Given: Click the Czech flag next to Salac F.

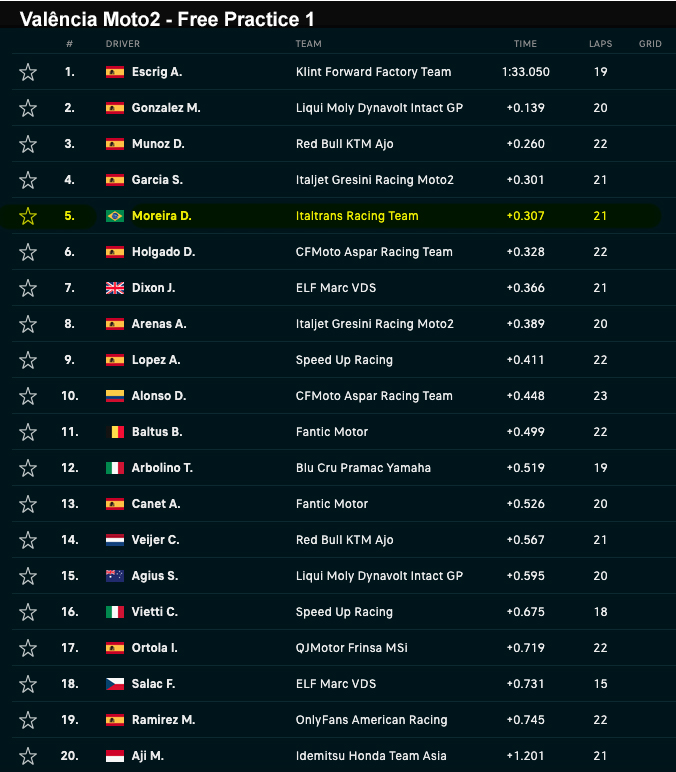Looking at the screenshot, I should 115,684.
